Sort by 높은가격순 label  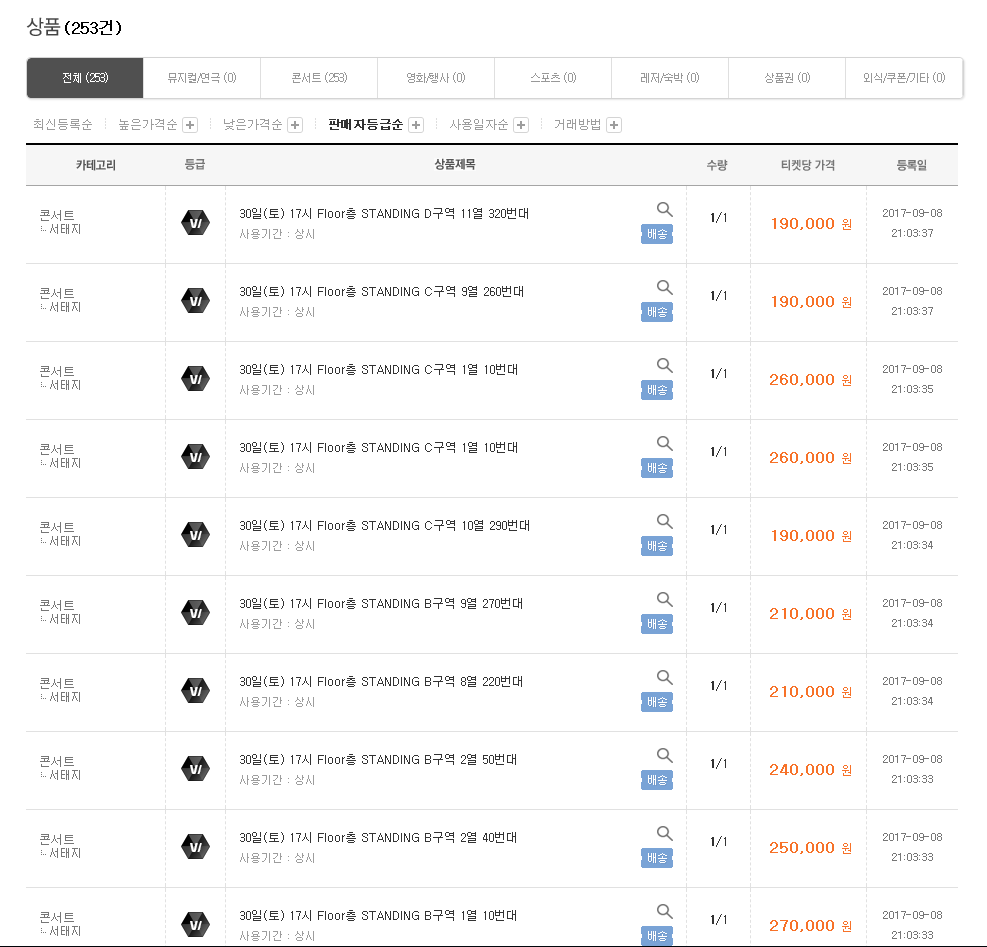148,125
